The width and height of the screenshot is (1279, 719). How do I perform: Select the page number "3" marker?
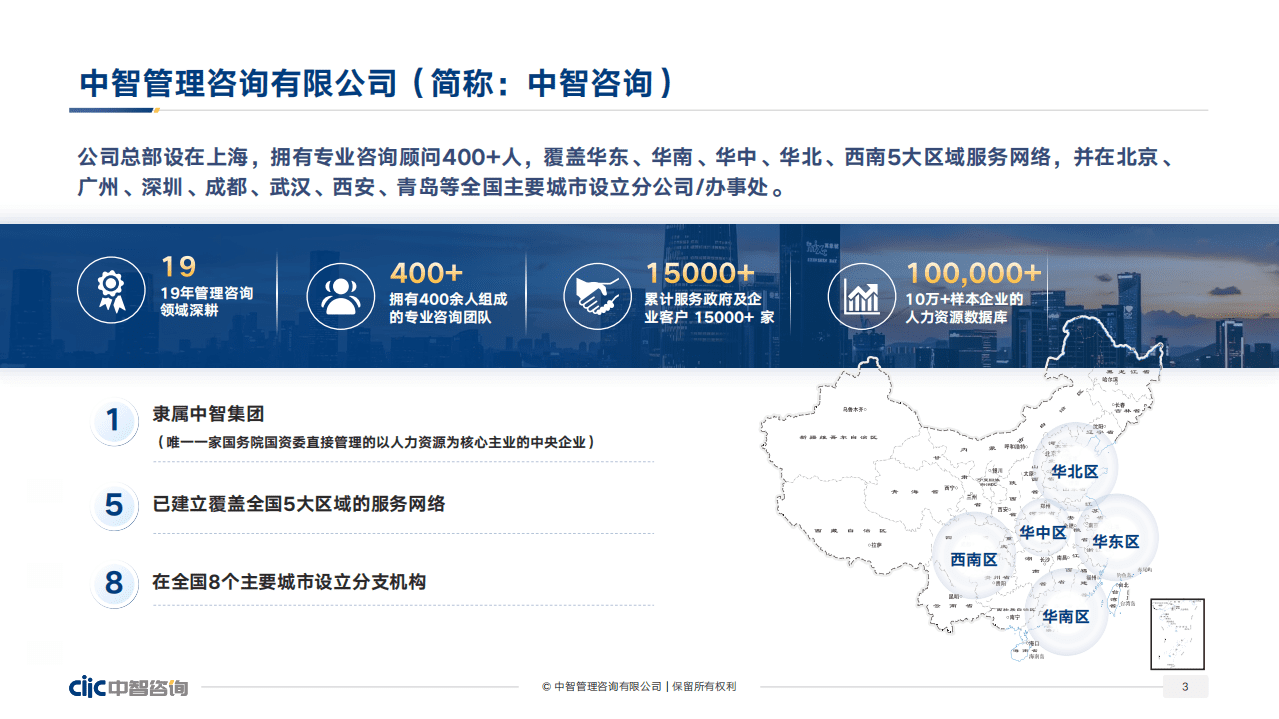click(x=1185, y=686)
